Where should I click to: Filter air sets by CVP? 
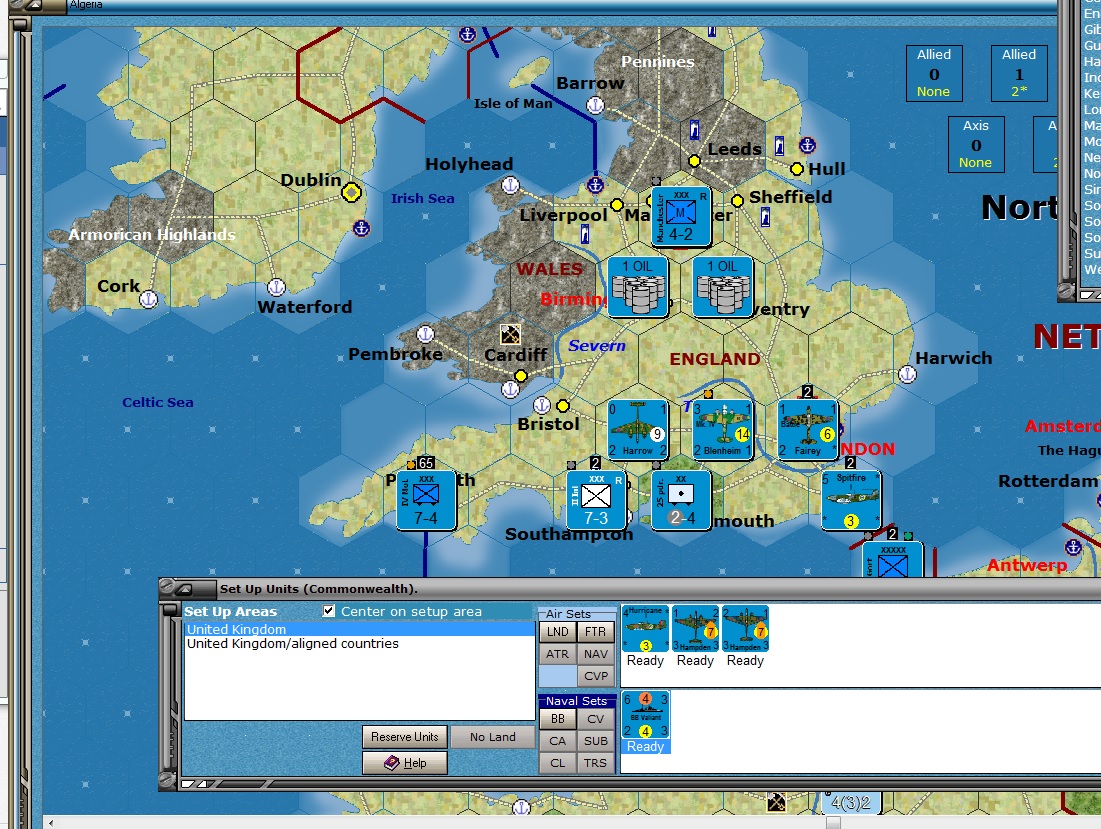(595, 676)
